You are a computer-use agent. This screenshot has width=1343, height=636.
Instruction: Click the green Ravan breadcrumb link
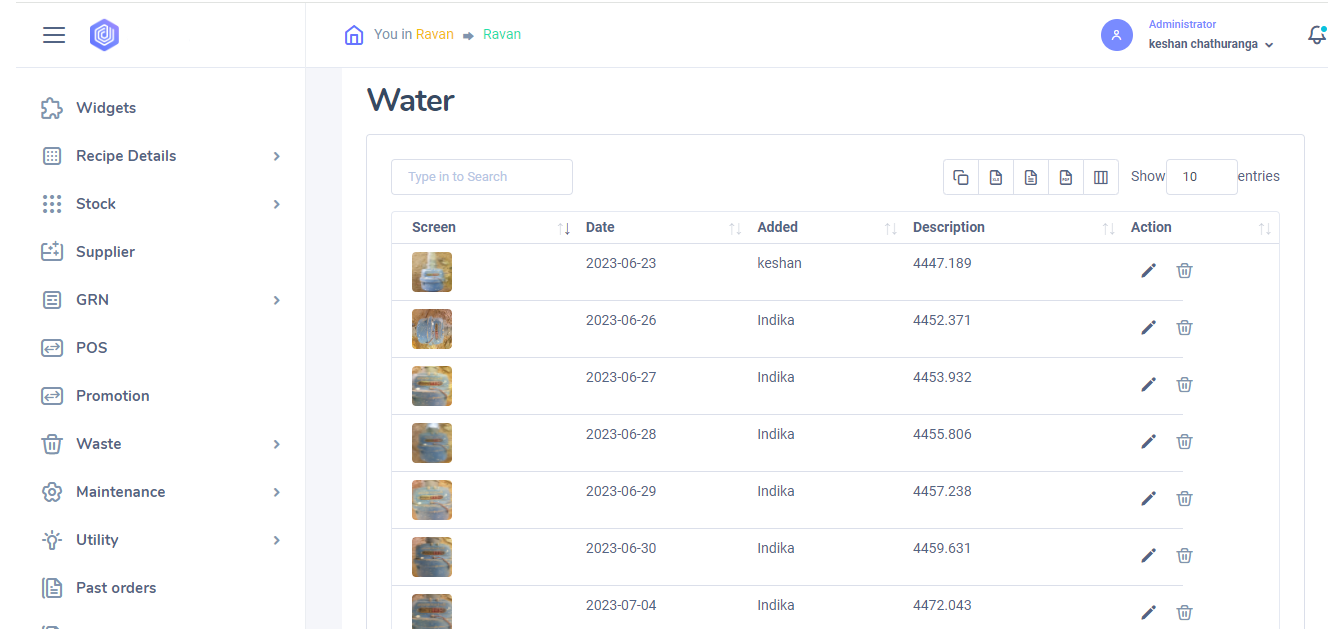tap(502, 34)
